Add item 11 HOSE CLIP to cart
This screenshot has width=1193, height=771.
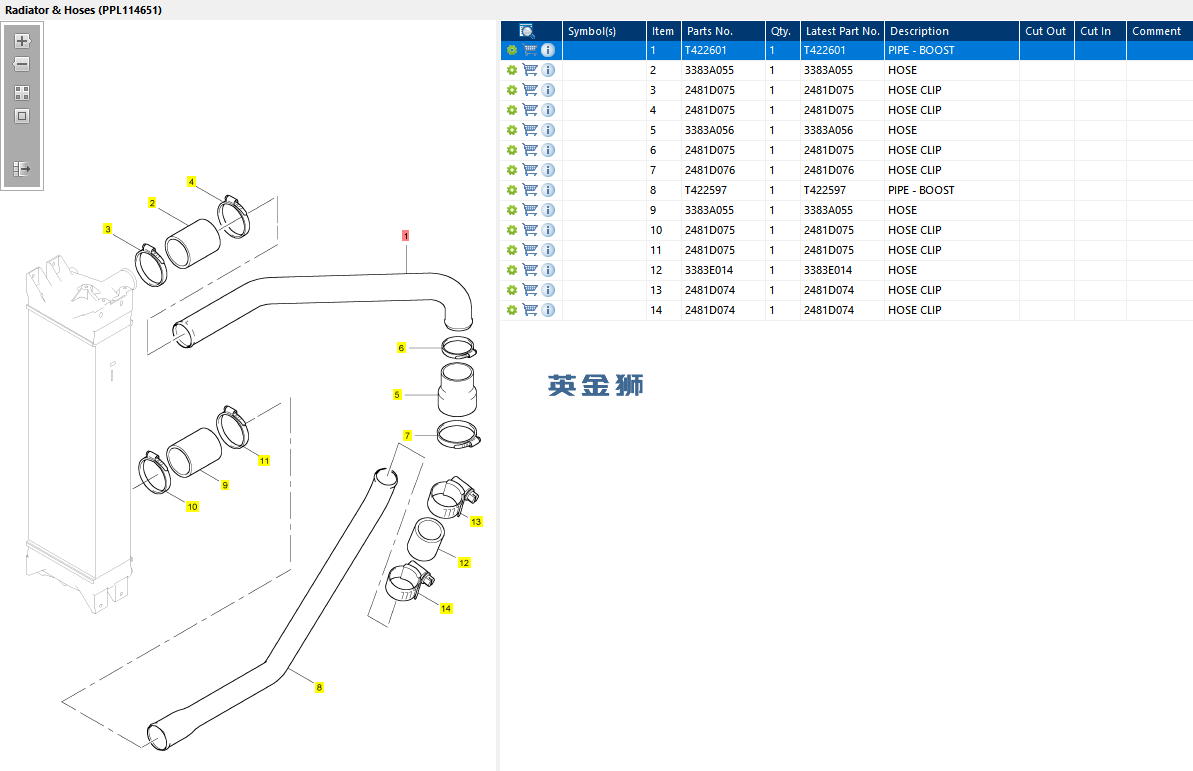click(530, 250)
